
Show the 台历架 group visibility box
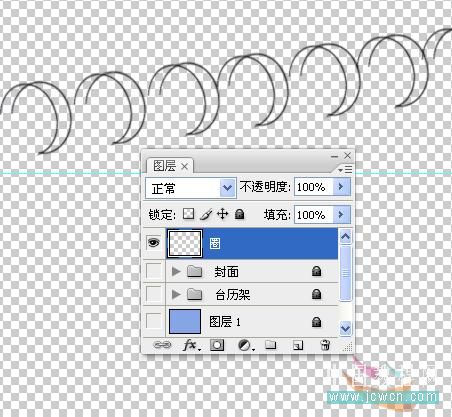[154, 294]
